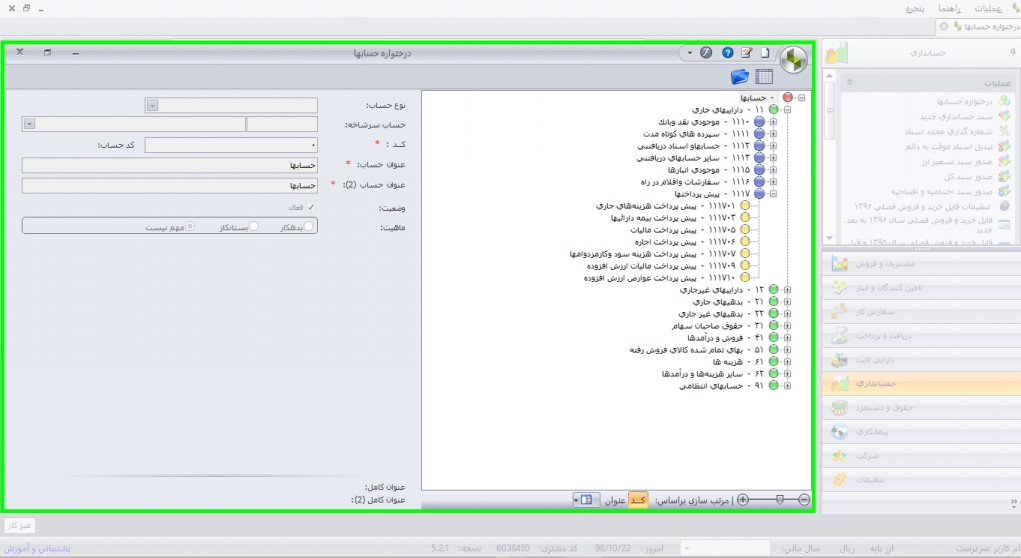Click the edit notepad-with-pencil icon
This screenshot has width=1021, height=558.
746,53
